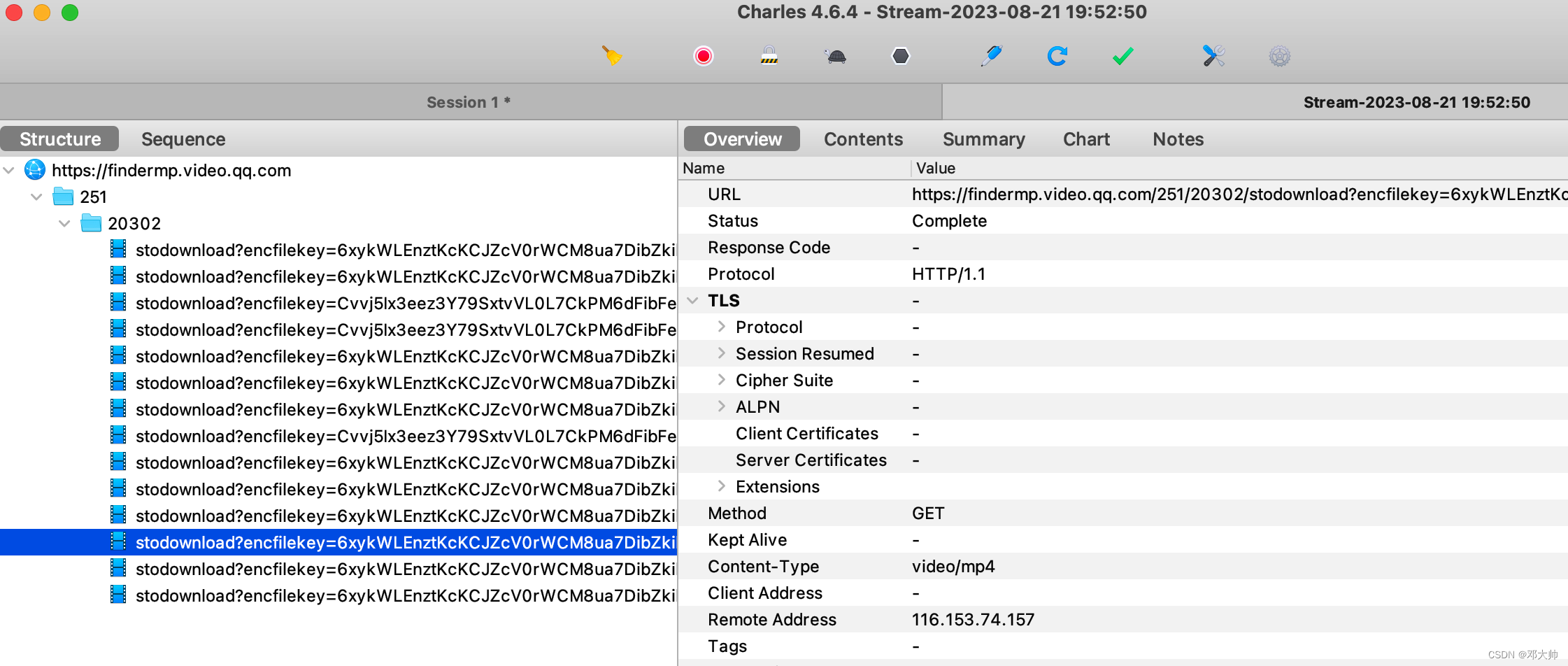Collapse the TLS section
This screenshot has width=1568, height=666.
(692, 300)
